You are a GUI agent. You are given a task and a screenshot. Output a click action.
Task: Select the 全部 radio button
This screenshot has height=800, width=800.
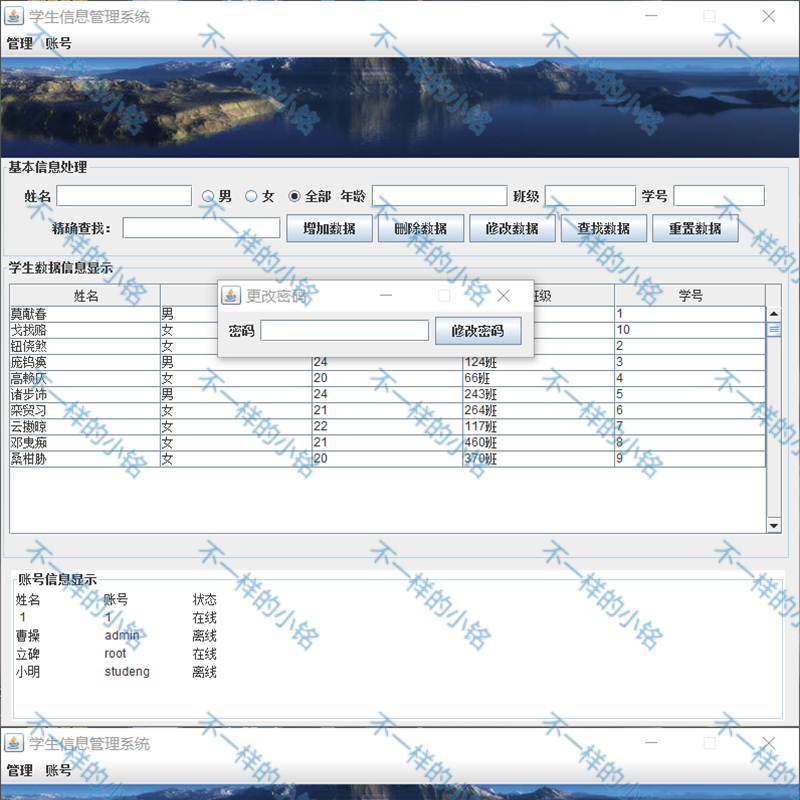294,196
